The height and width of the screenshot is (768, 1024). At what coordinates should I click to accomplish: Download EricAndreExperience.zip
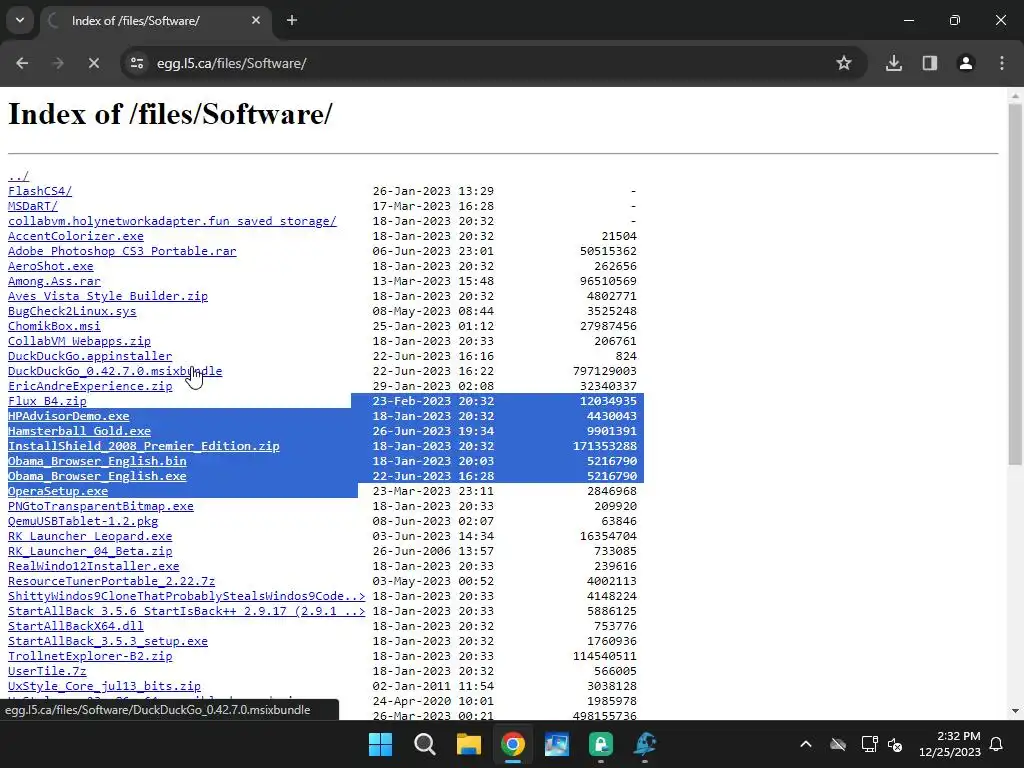pyautogui.click(x=90, y=387)
